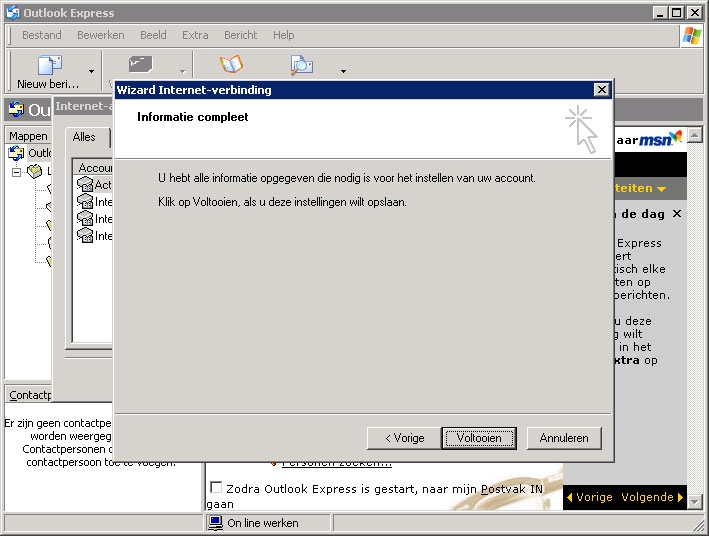Click the Outlook Express banner icon
This screenshot has height=536, width=709.
(16, 109)
